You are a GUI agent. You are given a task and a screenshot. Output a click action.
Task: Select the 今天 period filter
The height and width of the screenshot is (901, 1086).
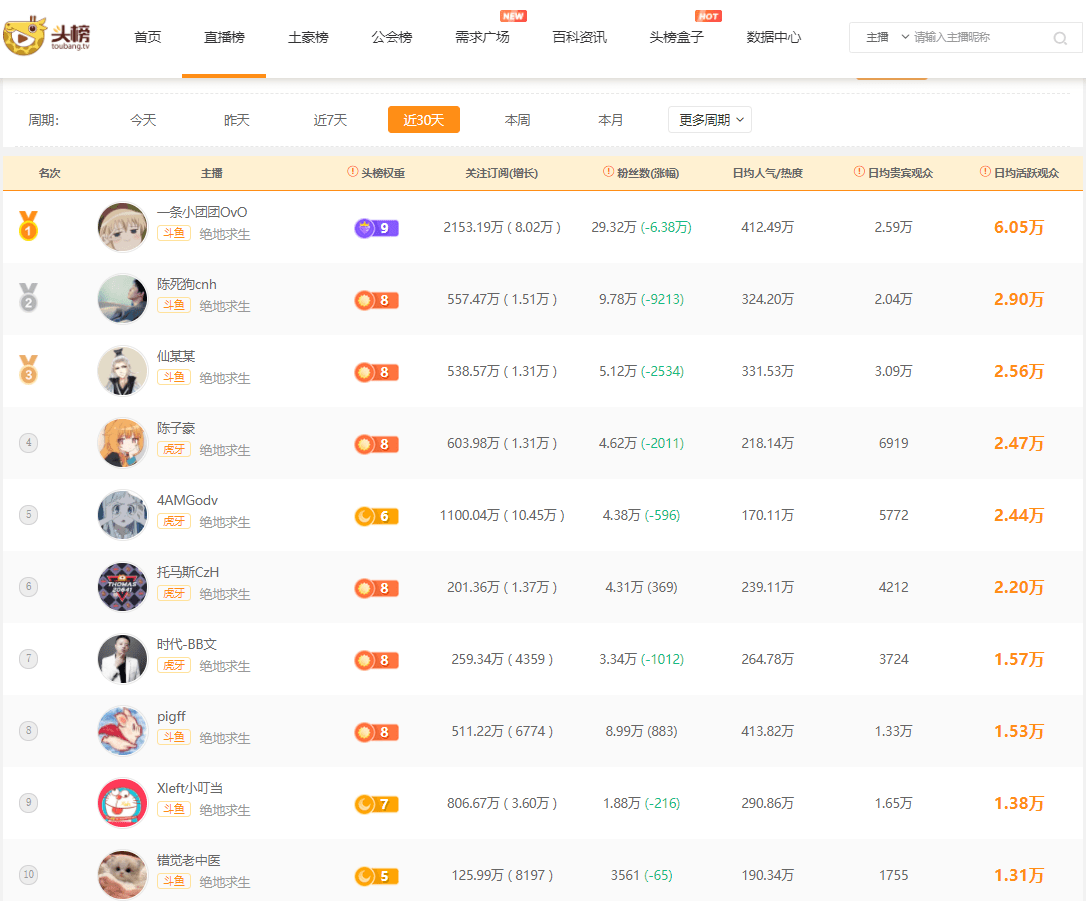(142, 119)
